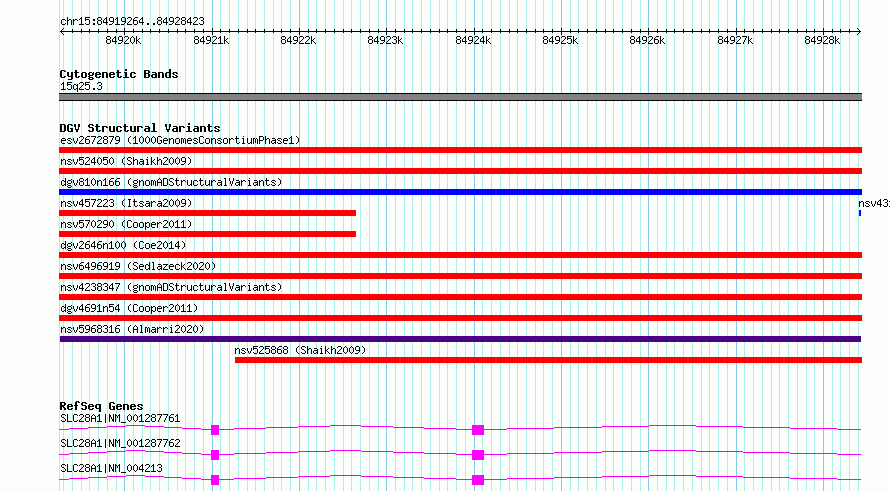Open SLC28A1|NM_001287762 transcript label

pyautogui.click(x=120, y=443)
